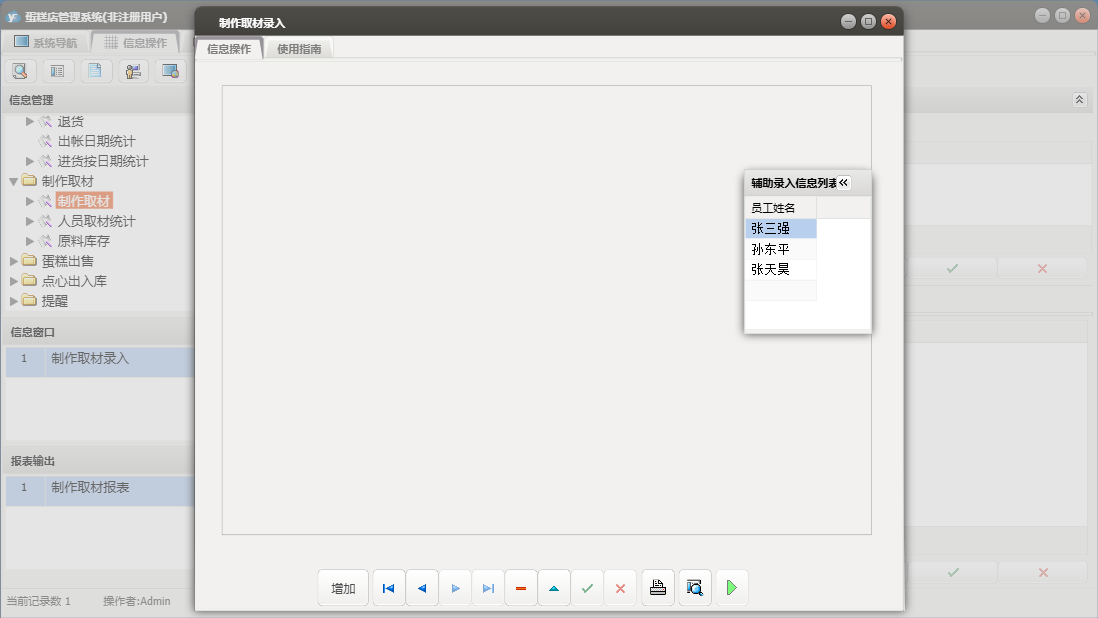Select 张天昊 from the employee list
This screenshot has width=1098, height=618.
coord(771,269)
